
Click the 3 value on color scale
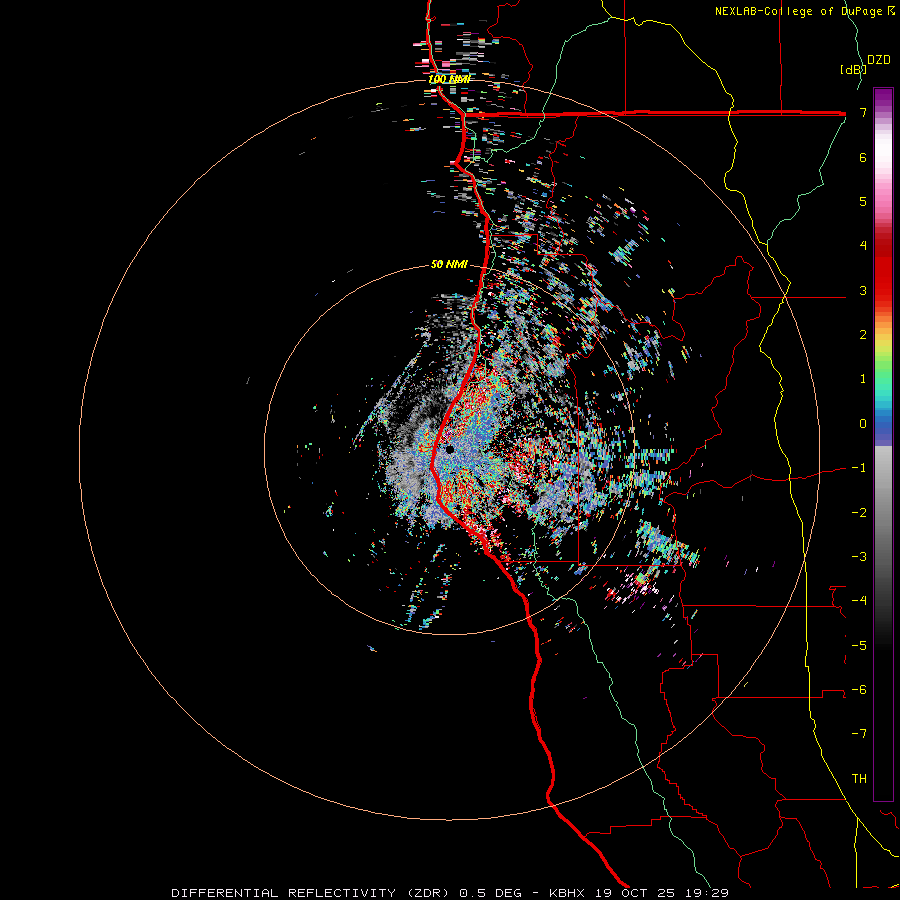(x=863, y=290)
